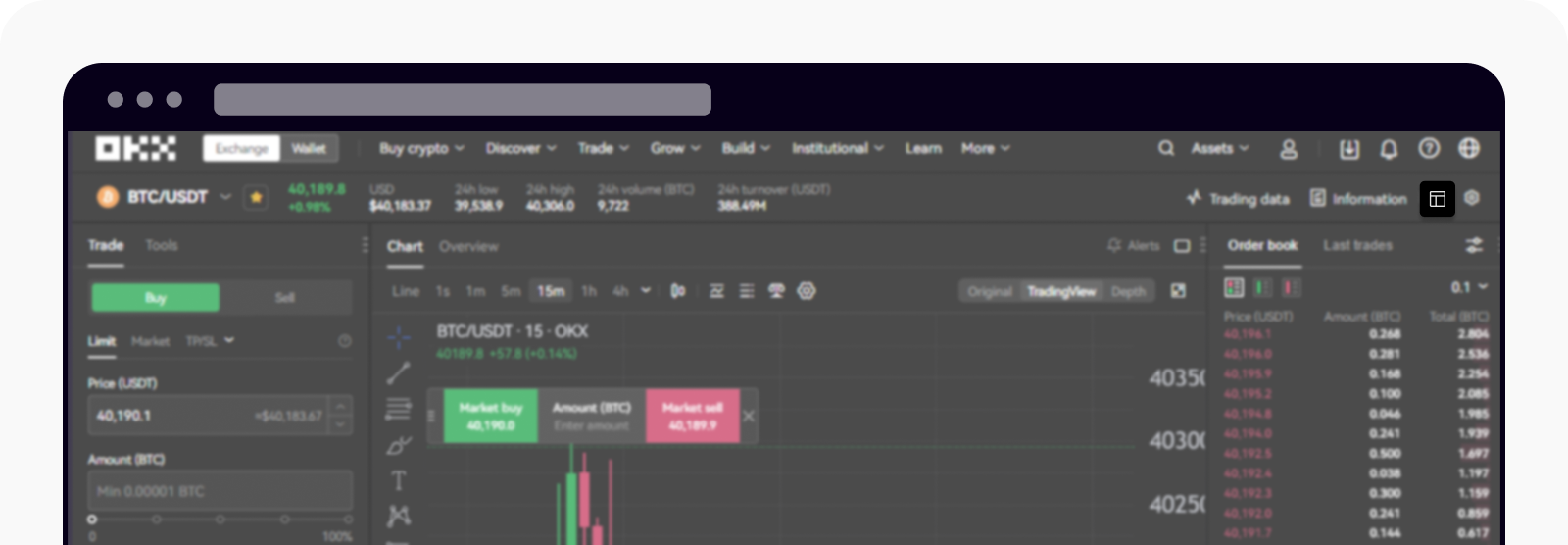Screen dimensions: 1568x545
Task: Open the help question mark icon
Action: point(1429,148)
